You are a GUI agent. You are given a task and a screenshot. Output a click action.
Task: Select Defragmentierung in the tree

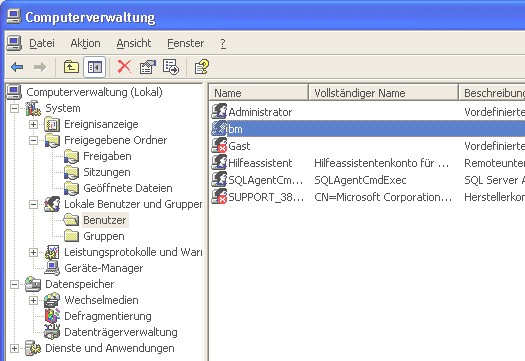(108, 316)
